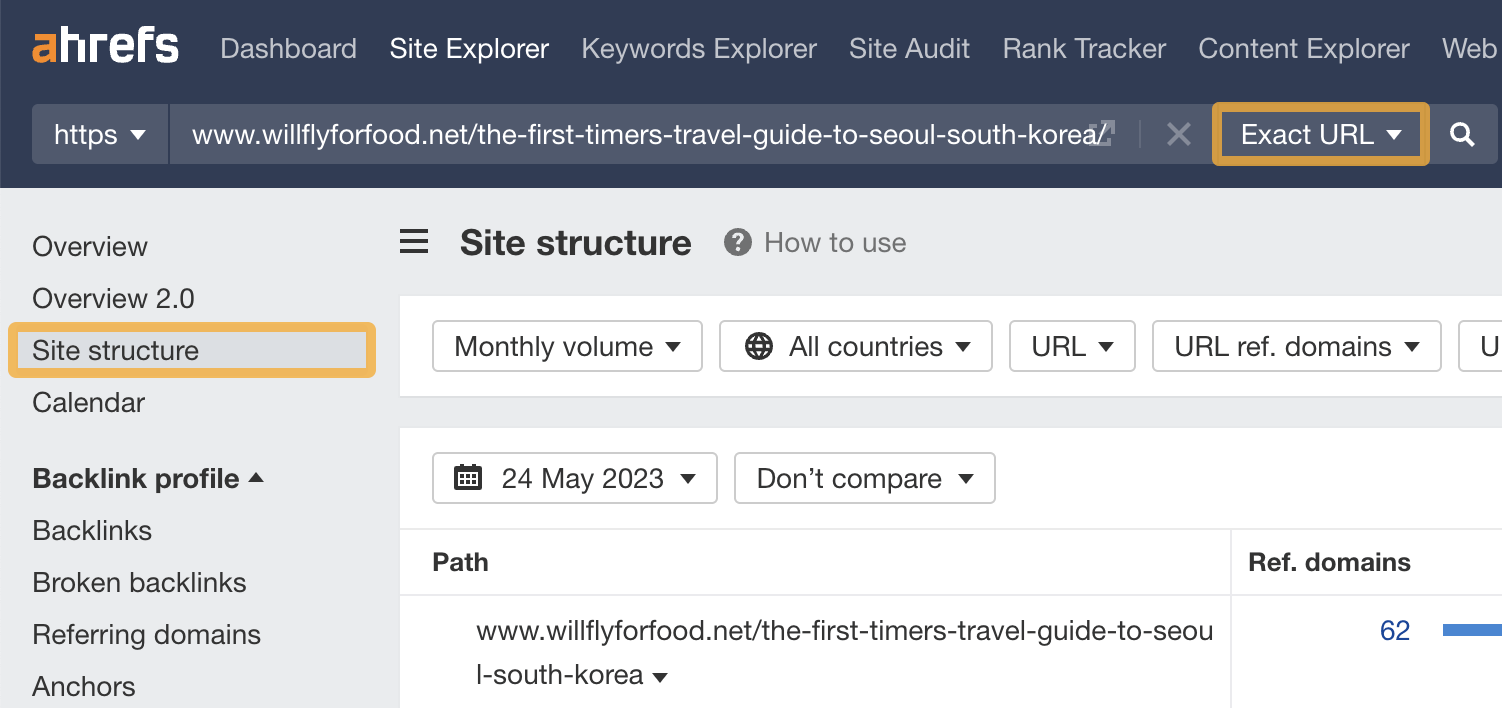Click the Ahrefs logo
1502x708 pixels.
104,45
